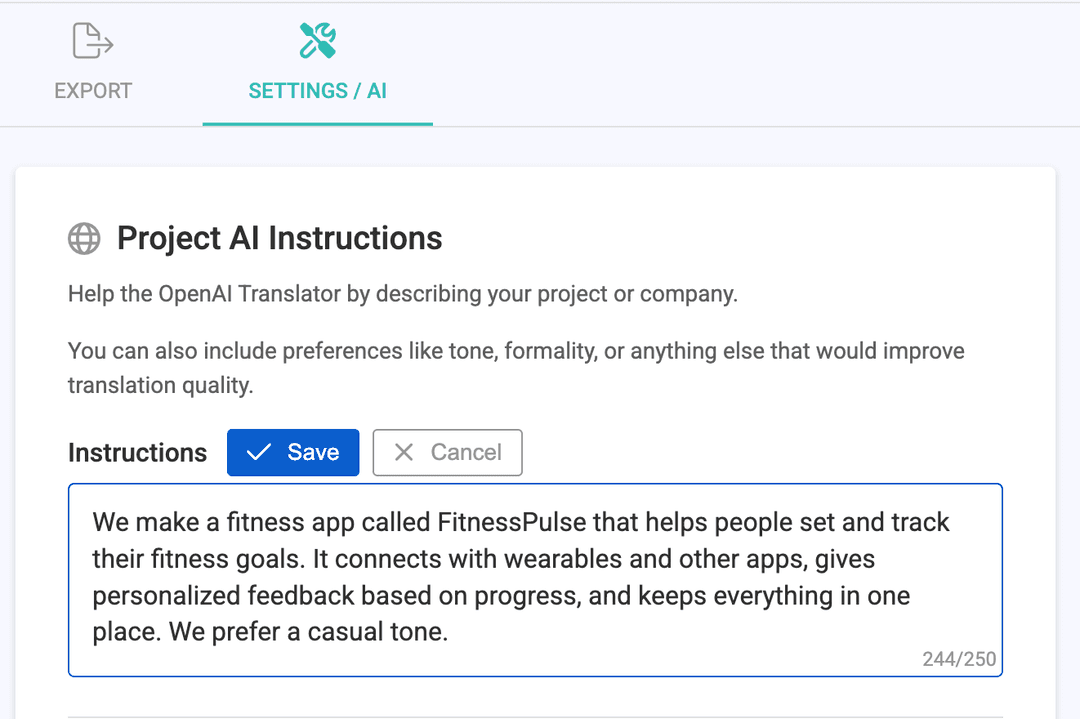Save the AI instructions

293,452
